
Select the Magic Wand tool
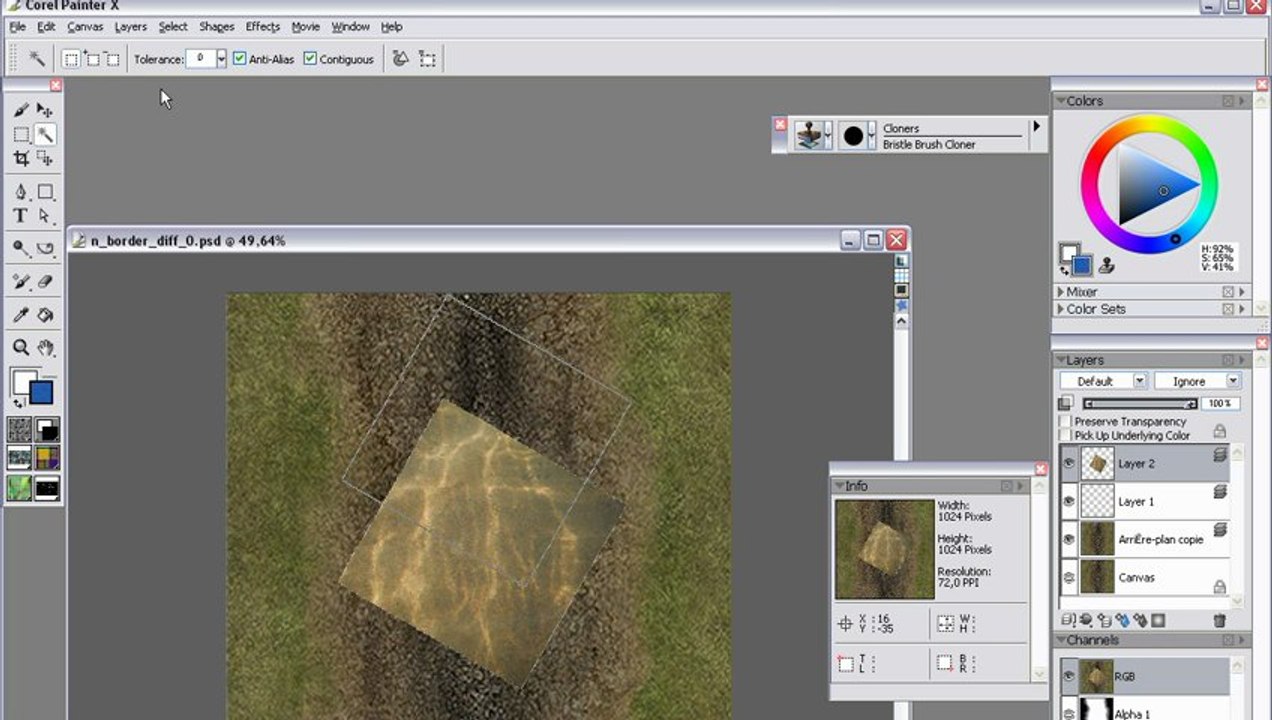[x=45, y=134]
